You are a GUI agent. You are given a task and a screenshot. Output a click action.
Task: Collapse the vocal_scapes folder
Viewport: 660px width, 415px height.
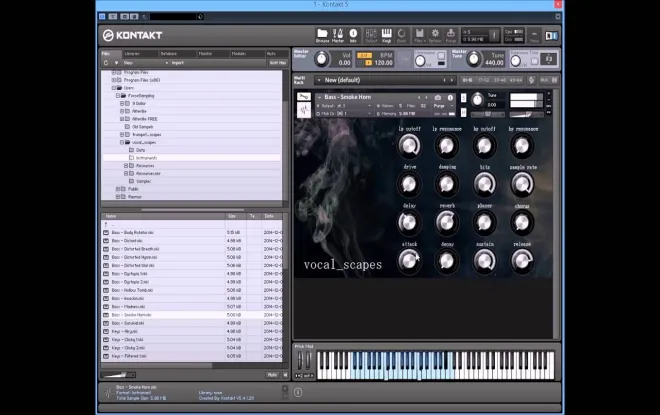(122, 142)
